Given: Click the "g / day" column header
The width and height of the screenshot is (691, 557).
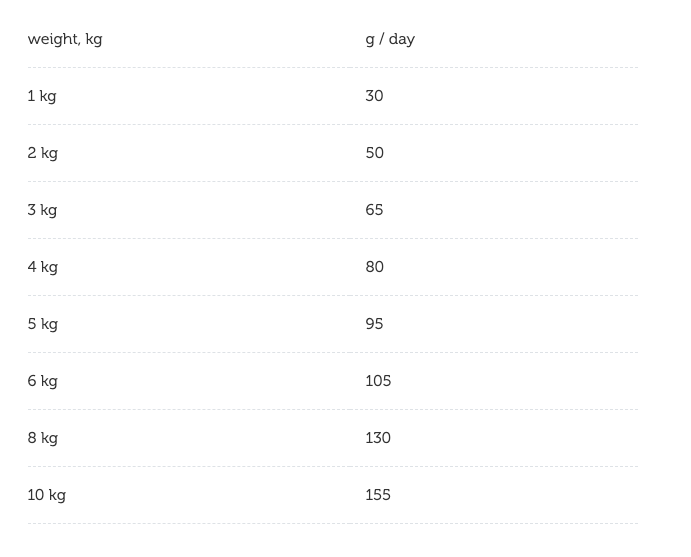Looking at the screenshot, I should pyautogui.click(x=390, y=39).
